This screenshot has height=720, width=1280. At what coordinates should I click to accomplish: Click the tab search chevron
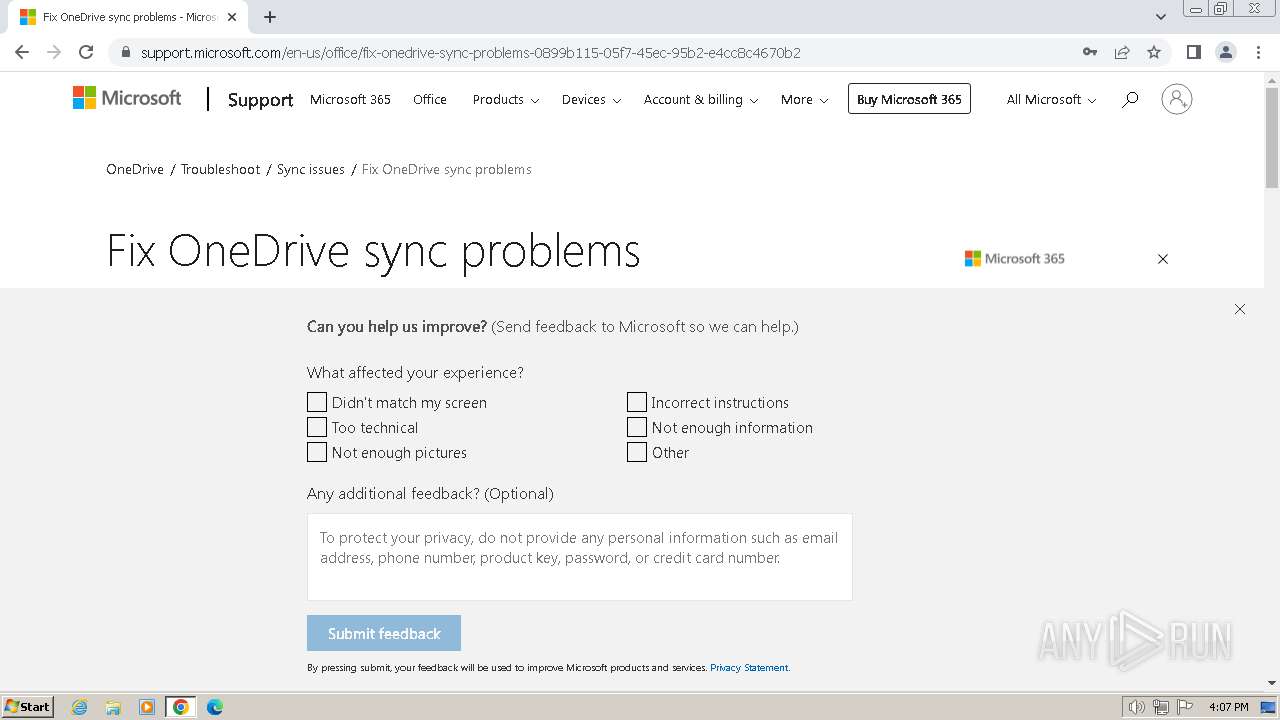(1160, 17)
